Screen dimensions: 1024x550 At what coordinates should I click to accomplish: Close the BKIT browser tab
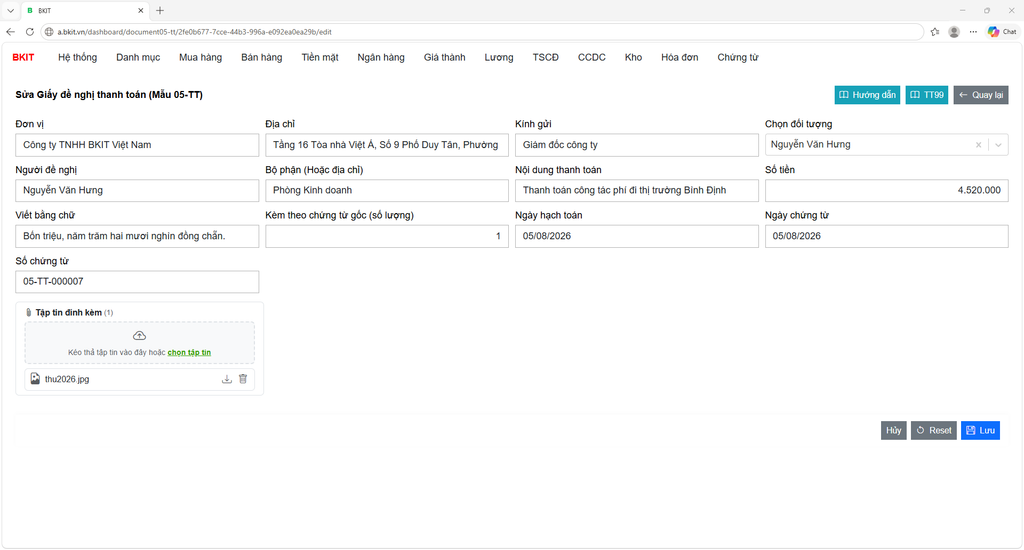click(x=140, y=10)
